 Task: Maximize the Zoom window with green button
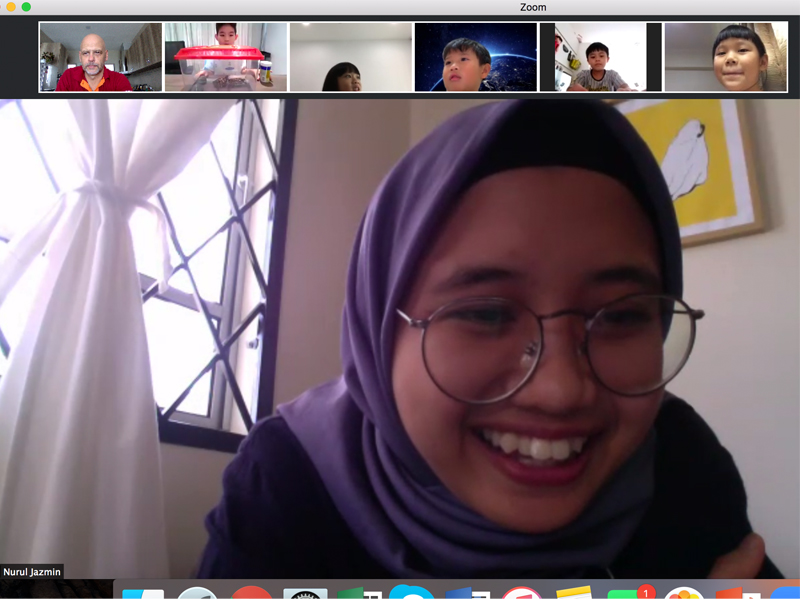[26, 7]
